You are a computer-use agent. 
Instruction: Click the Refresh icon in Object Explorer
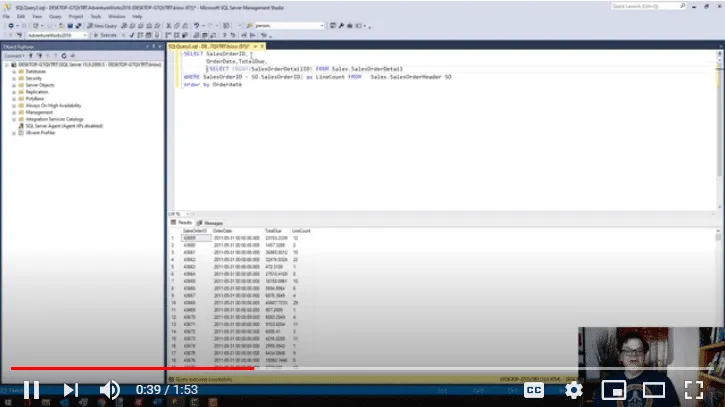pyautogui.click(x=64, y=56)
